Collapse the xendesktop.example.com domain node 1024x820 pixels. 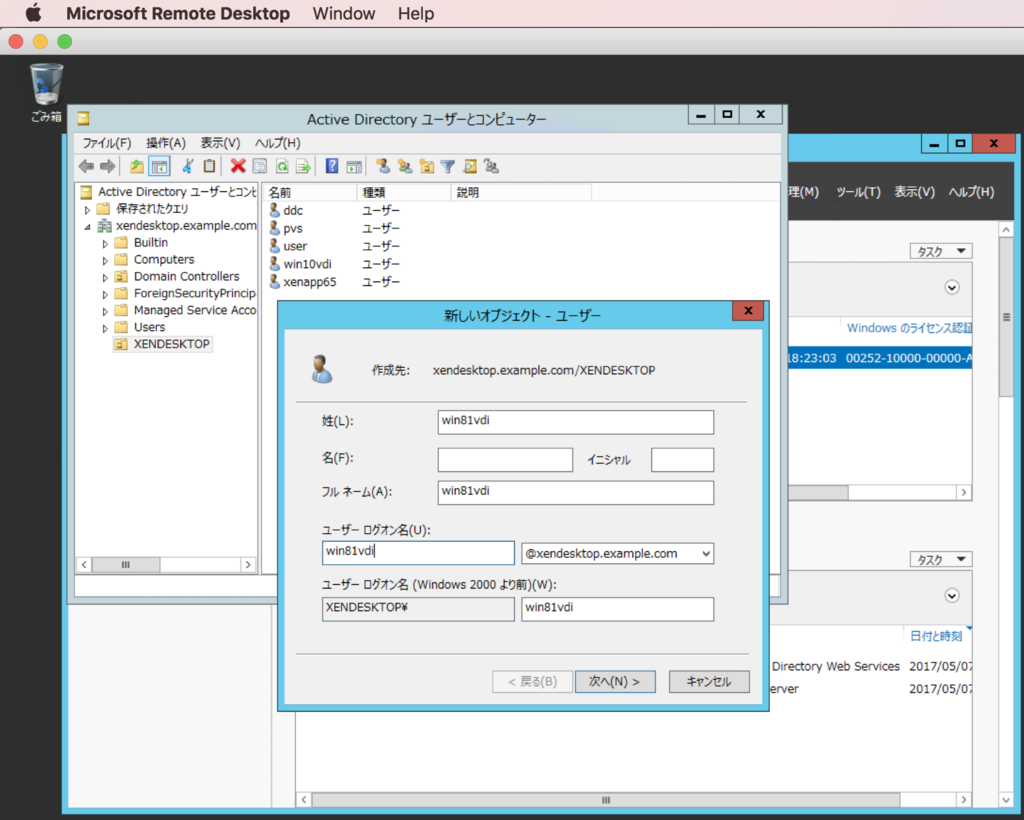88,227
